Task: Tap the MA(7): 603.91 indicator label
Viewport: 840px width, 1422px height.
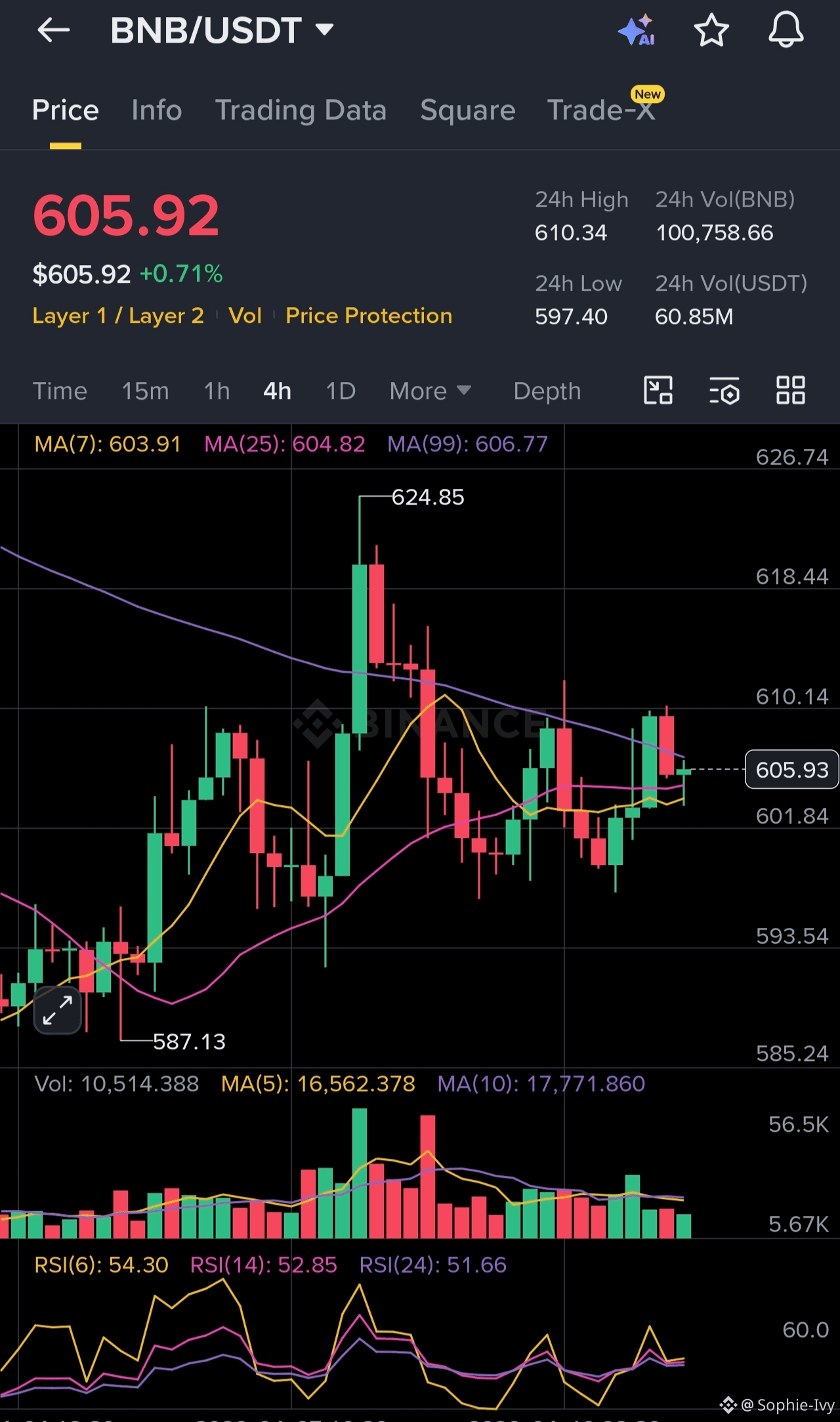Action: click(108, 444)
